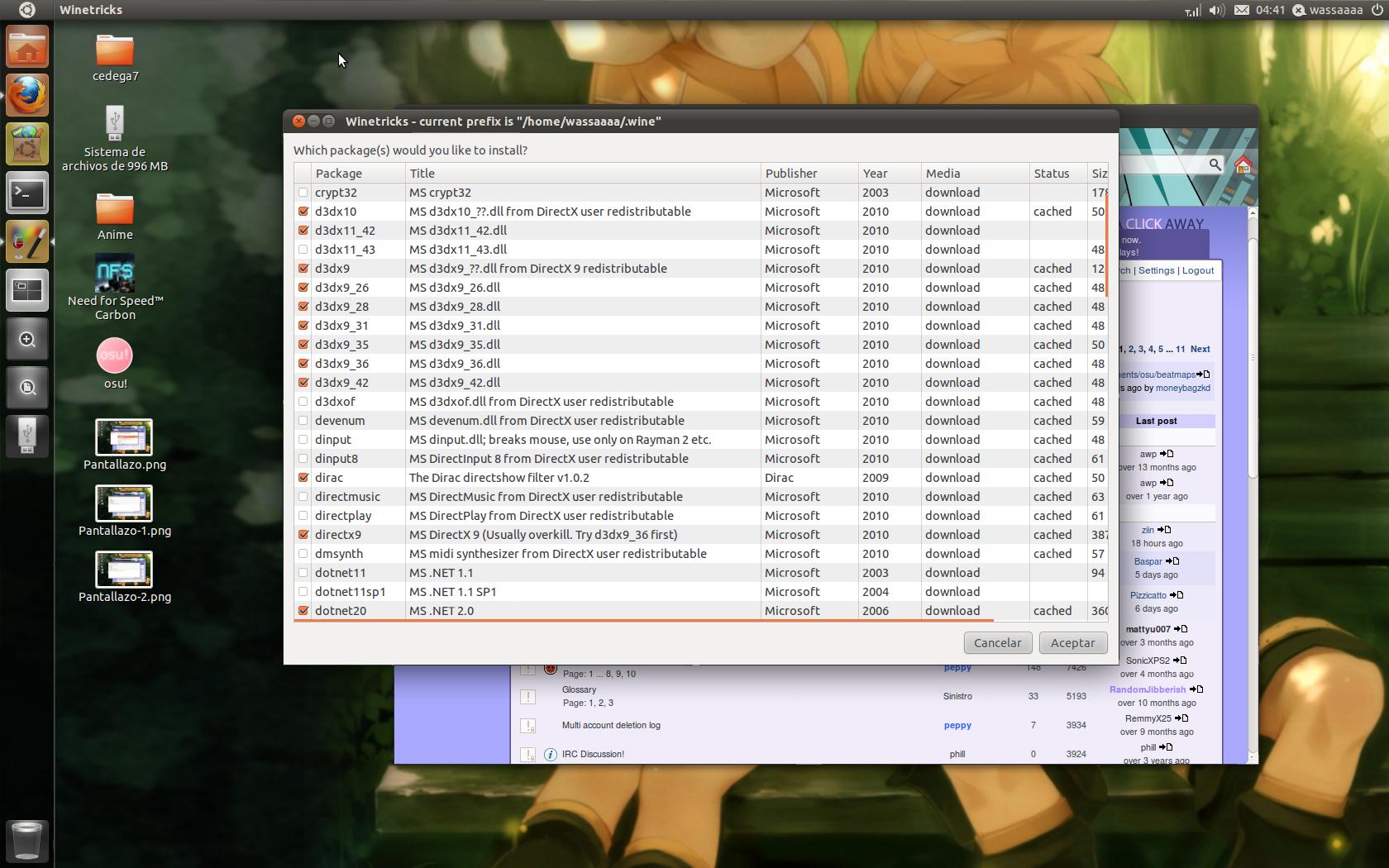The image size is (1389, 868).
Task: Sort list by Year column header
Action: 890,174
